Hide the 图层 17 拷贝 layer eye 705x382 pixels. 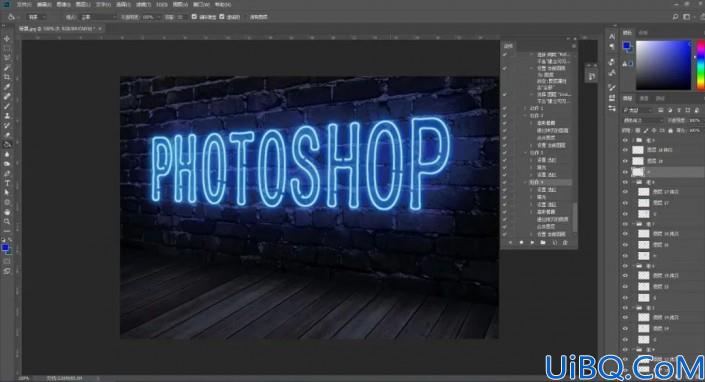pyautogui.click(x=625, y=192)
